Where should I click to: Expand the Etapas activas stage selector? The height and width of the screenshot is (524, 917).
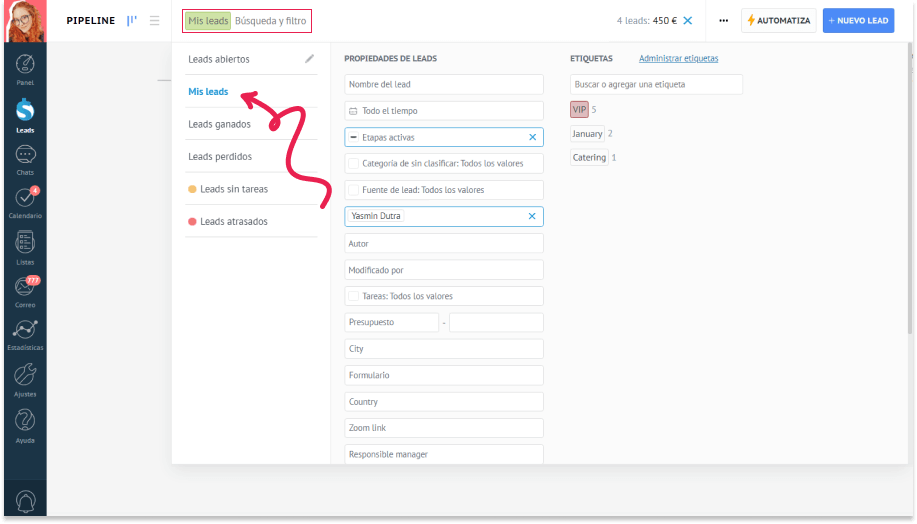pos(436,137)
